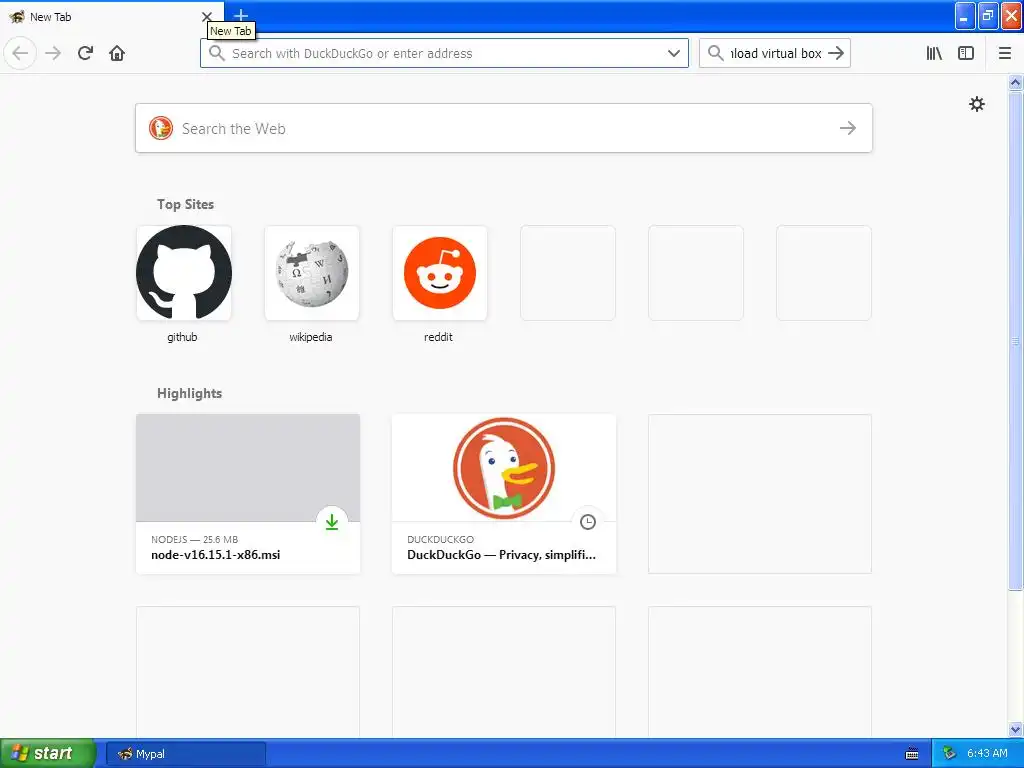
Task: Select the Mypal taskbar button
Action: pyautogui.click(x=186, y=754)
